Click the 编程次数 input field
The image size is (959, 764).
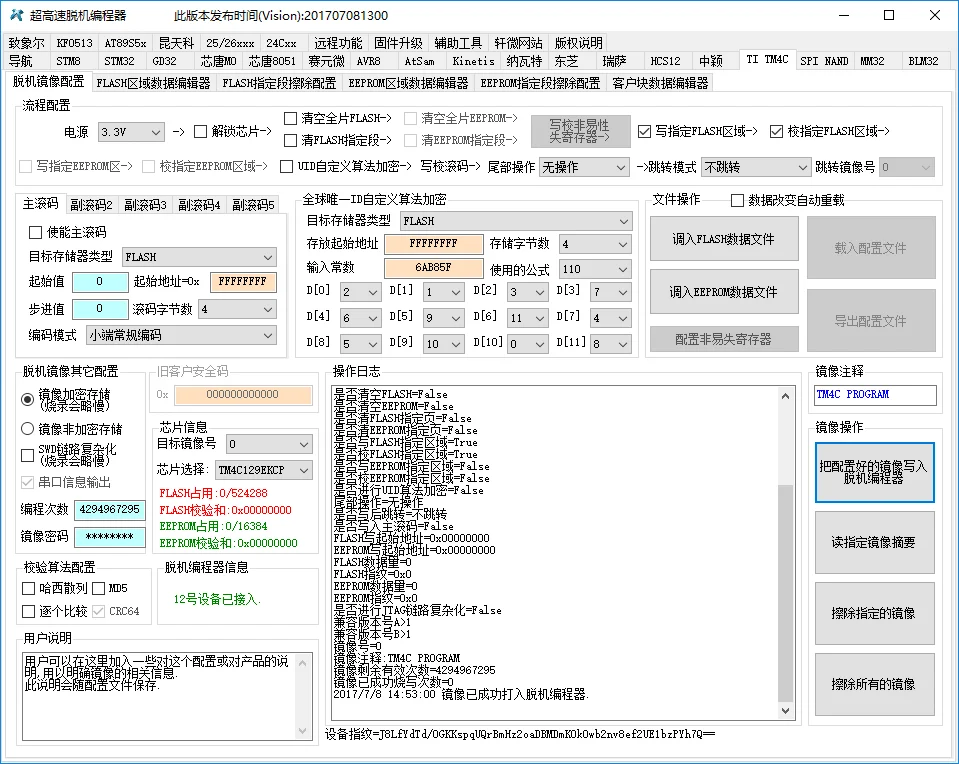point(109,510)
